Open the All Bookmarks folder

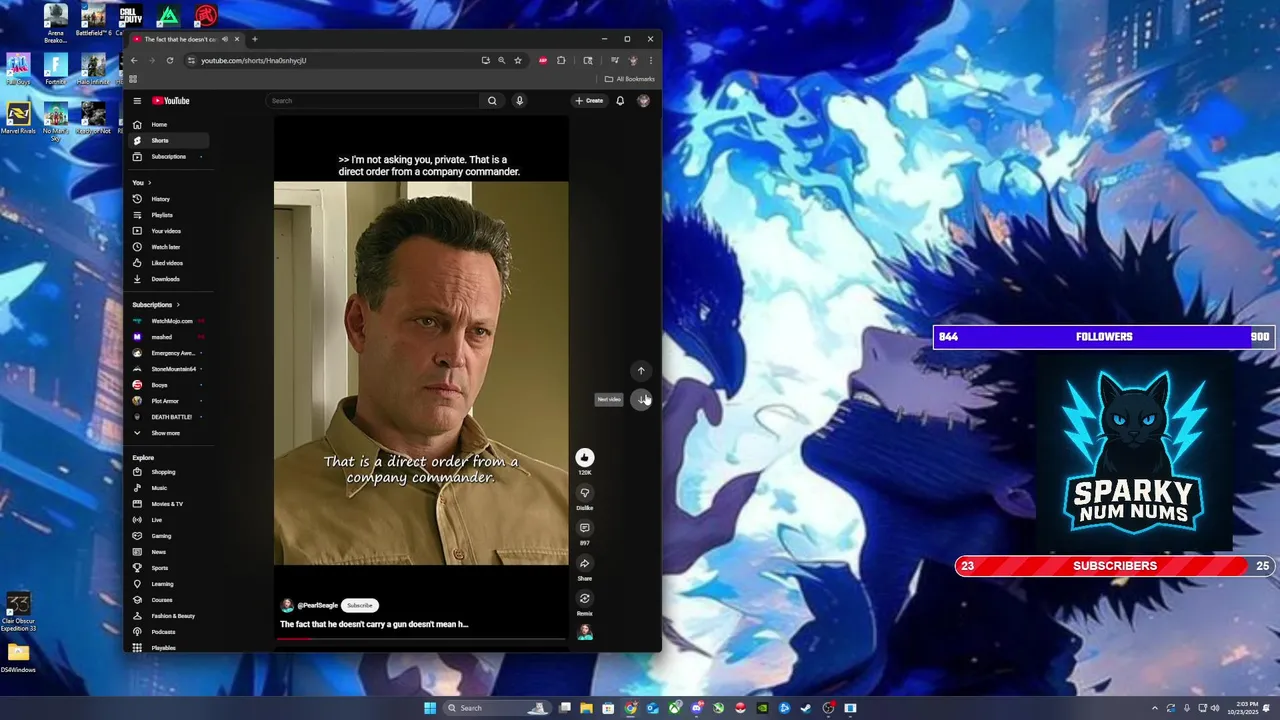click(x=630, y=79)
